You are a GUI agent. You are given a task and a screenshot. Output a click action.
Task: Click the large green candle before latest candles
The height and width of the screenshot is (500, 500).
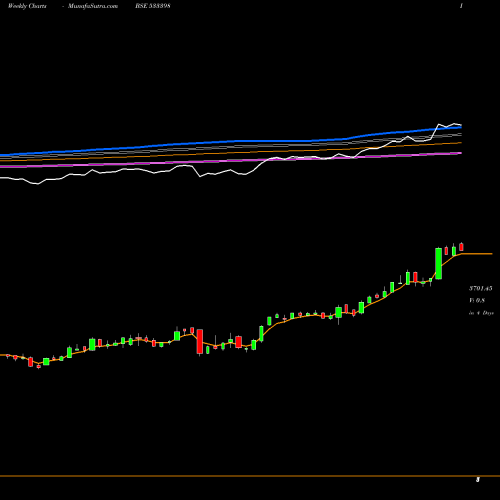click(439, 263)
